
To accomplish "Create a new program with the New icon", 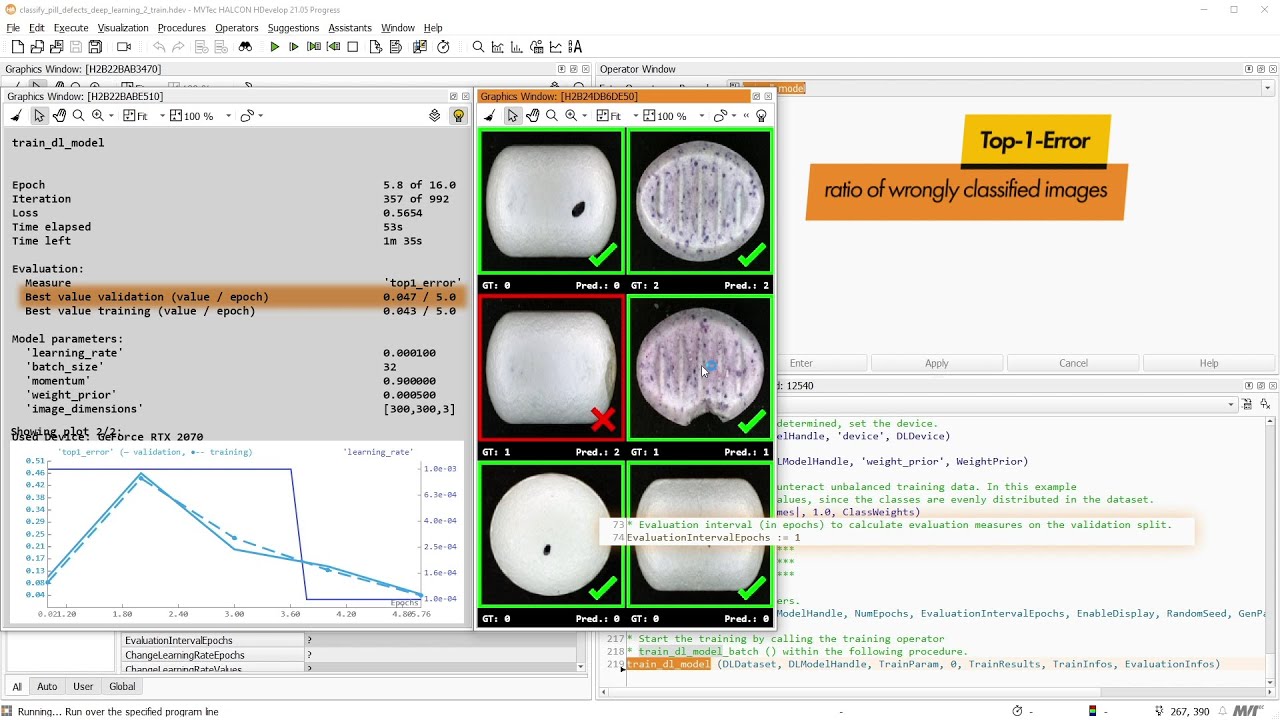I will 17,47.
